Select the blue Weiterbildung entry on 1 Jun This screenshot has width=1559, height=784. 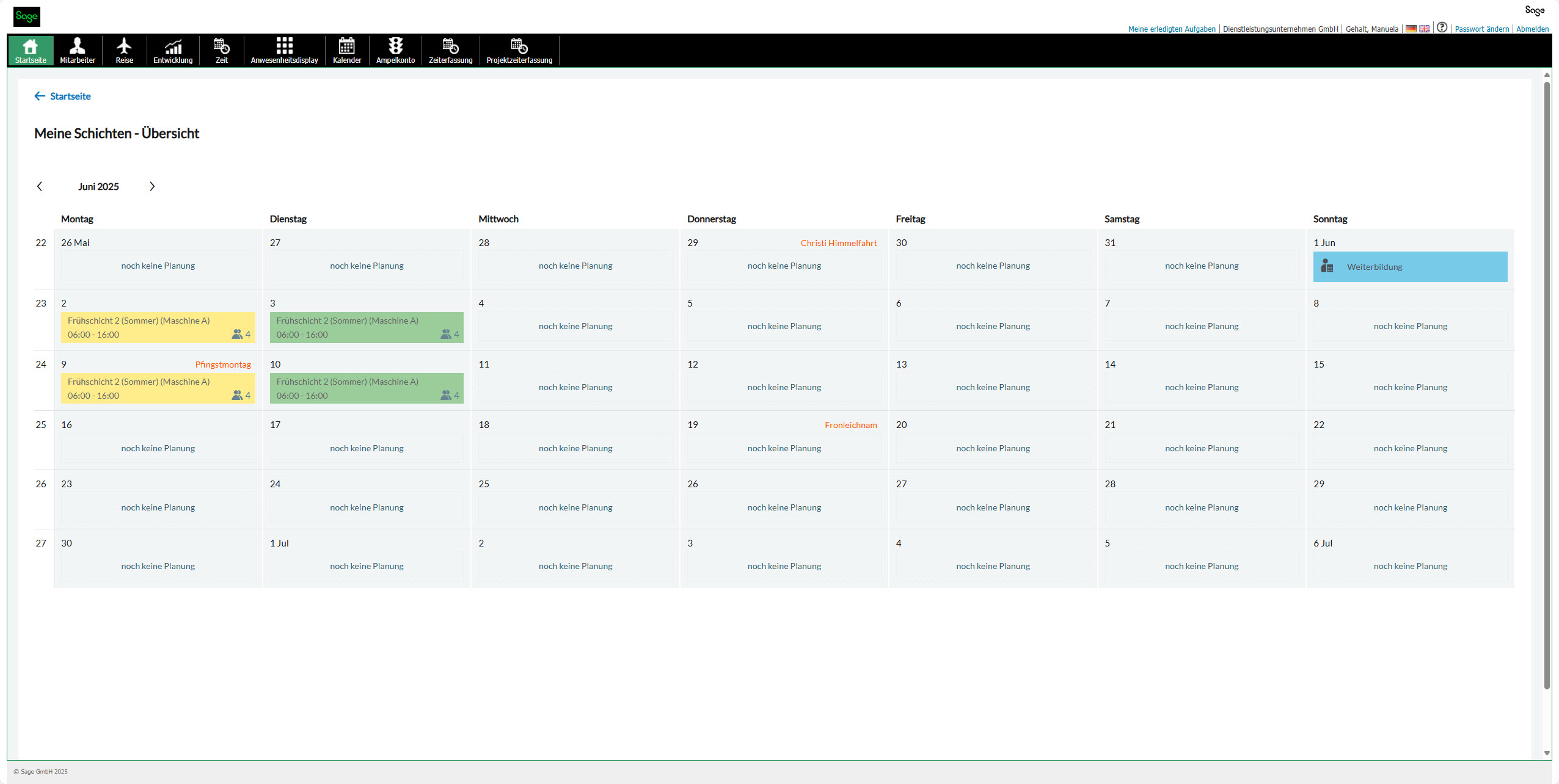coord(1410,267)
